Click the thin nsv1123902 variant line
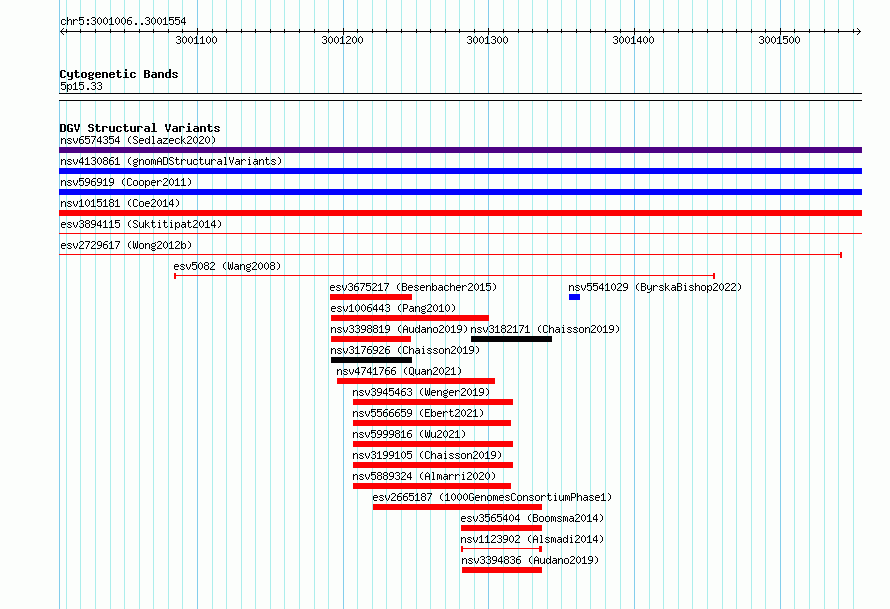The height and width of the screenshot is (609, 890). point(501,549)
